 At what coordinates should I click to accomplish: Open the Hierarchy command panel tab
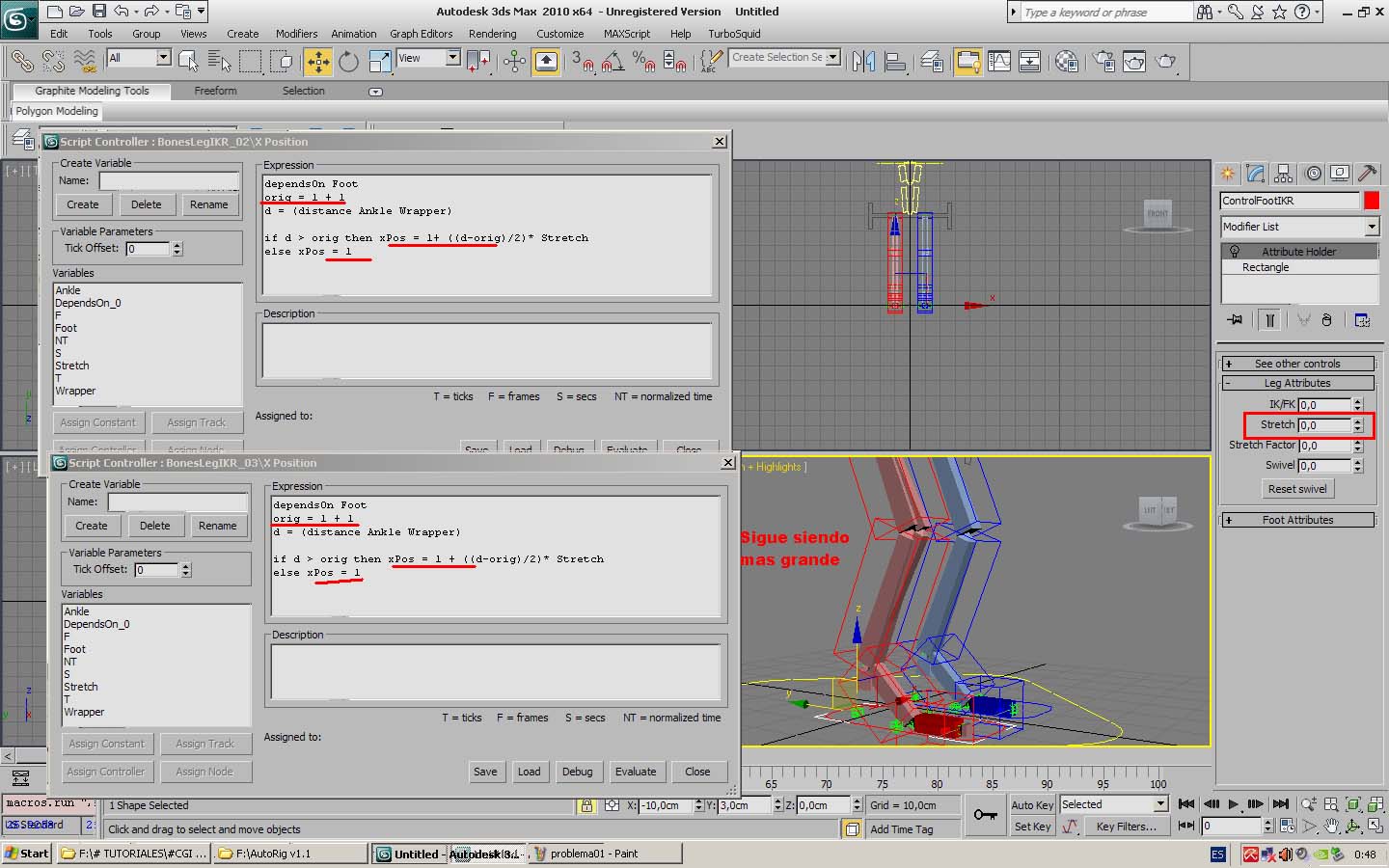[x=1283, y=174]
